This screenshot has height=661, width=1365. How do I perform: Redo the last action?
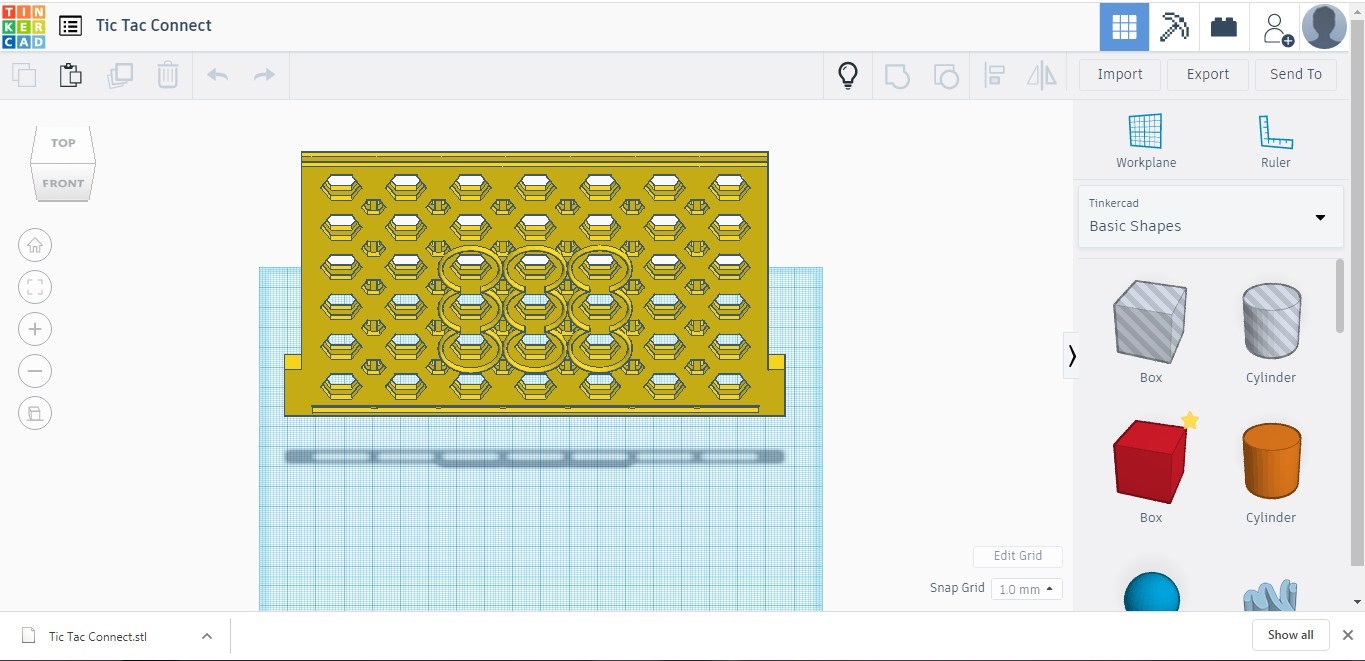263,74
